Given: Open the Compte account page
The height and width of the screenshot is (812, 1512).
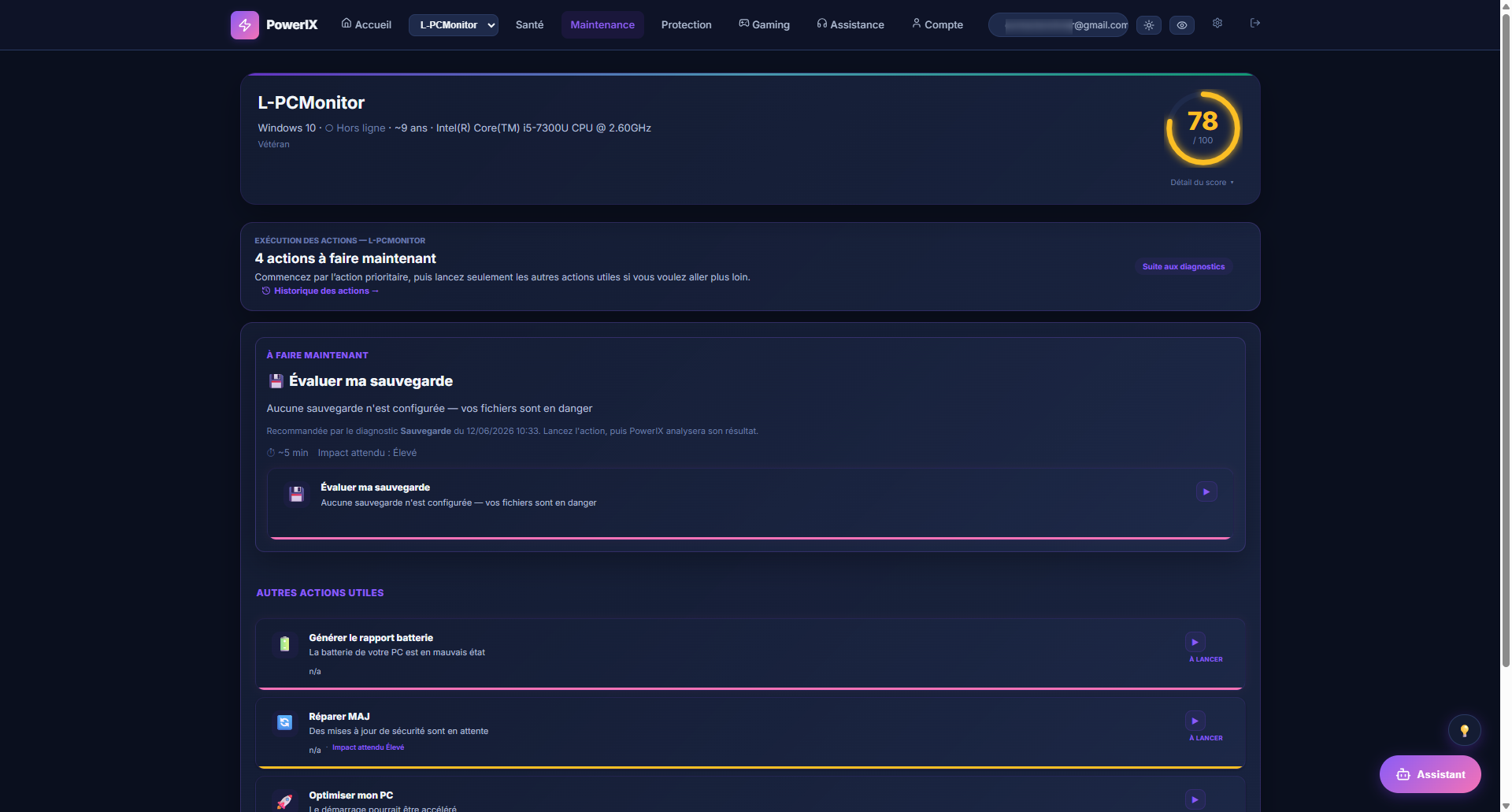Looking at the screenshot, I should pos(937,24).
